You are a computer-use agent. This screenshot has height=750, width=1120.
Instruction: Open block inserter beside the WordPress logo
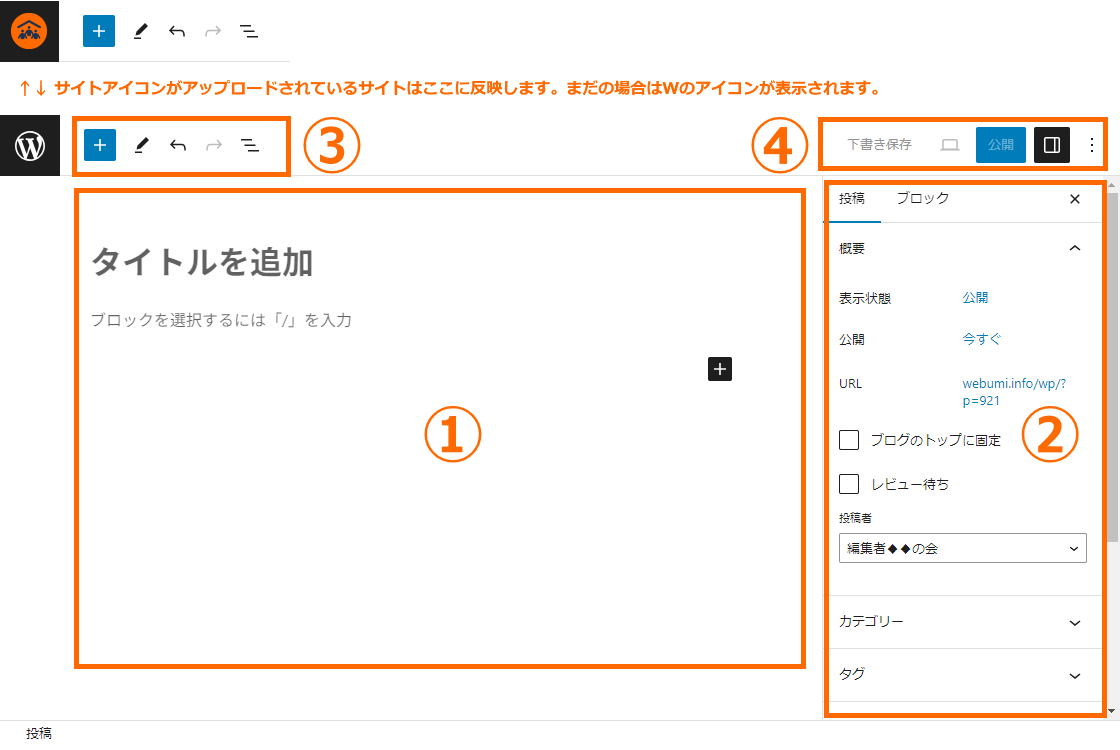(x=100, y=145)
